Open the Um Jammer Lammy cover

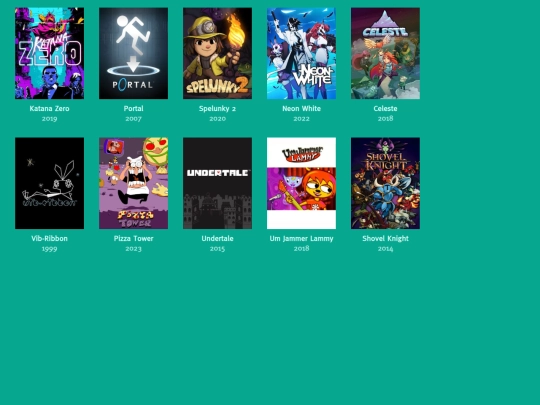pos(301,183)
